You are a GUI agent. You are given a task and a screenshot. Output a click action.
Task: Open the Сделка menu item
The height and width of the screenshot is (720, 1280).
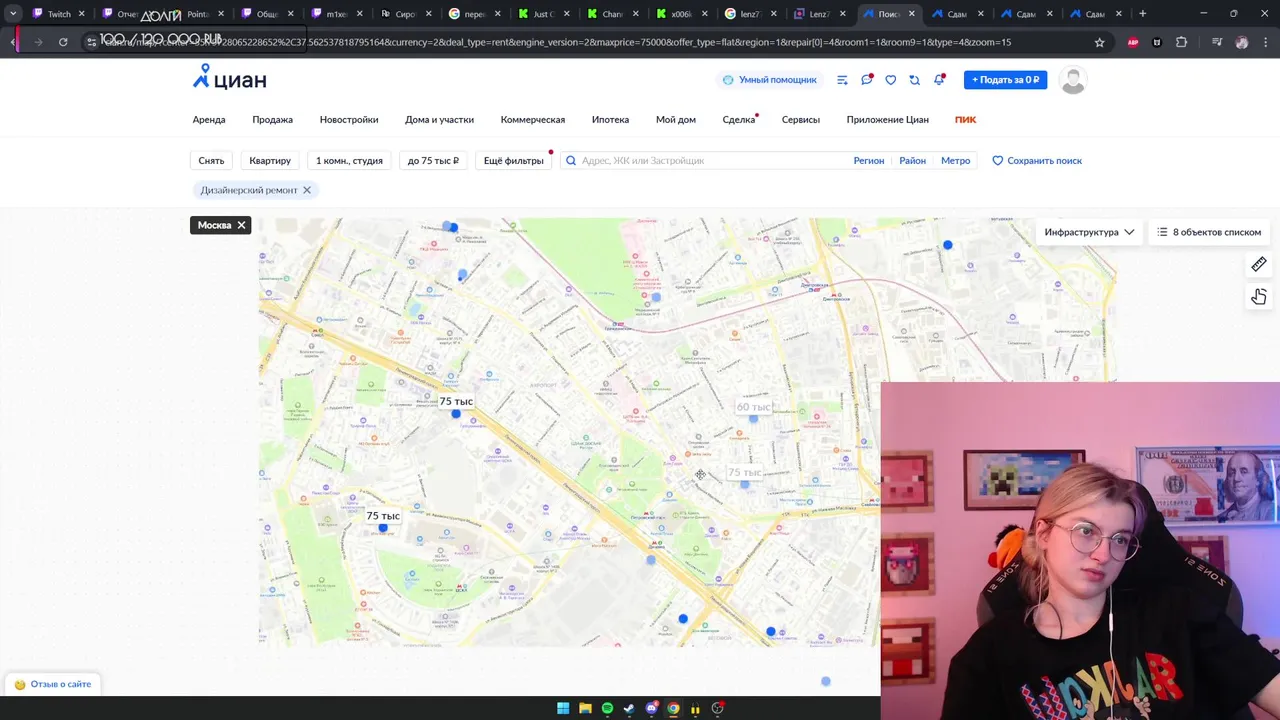[x=739, y=119]
